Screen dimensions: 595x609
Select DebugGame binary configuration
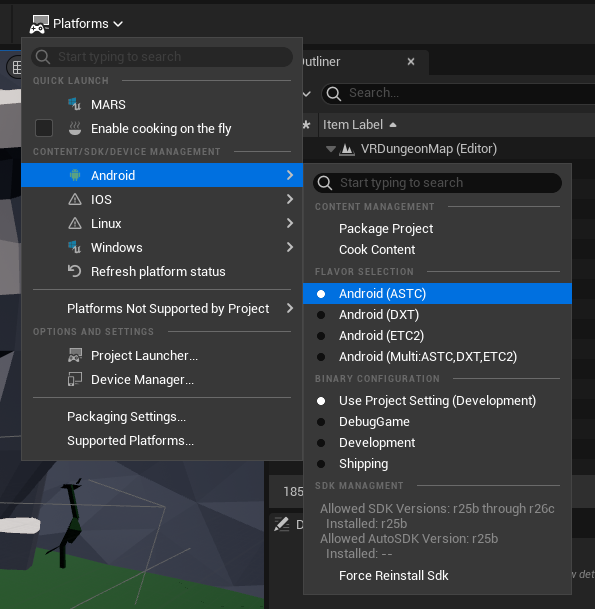pyautogui.click(x=437, y=422)
